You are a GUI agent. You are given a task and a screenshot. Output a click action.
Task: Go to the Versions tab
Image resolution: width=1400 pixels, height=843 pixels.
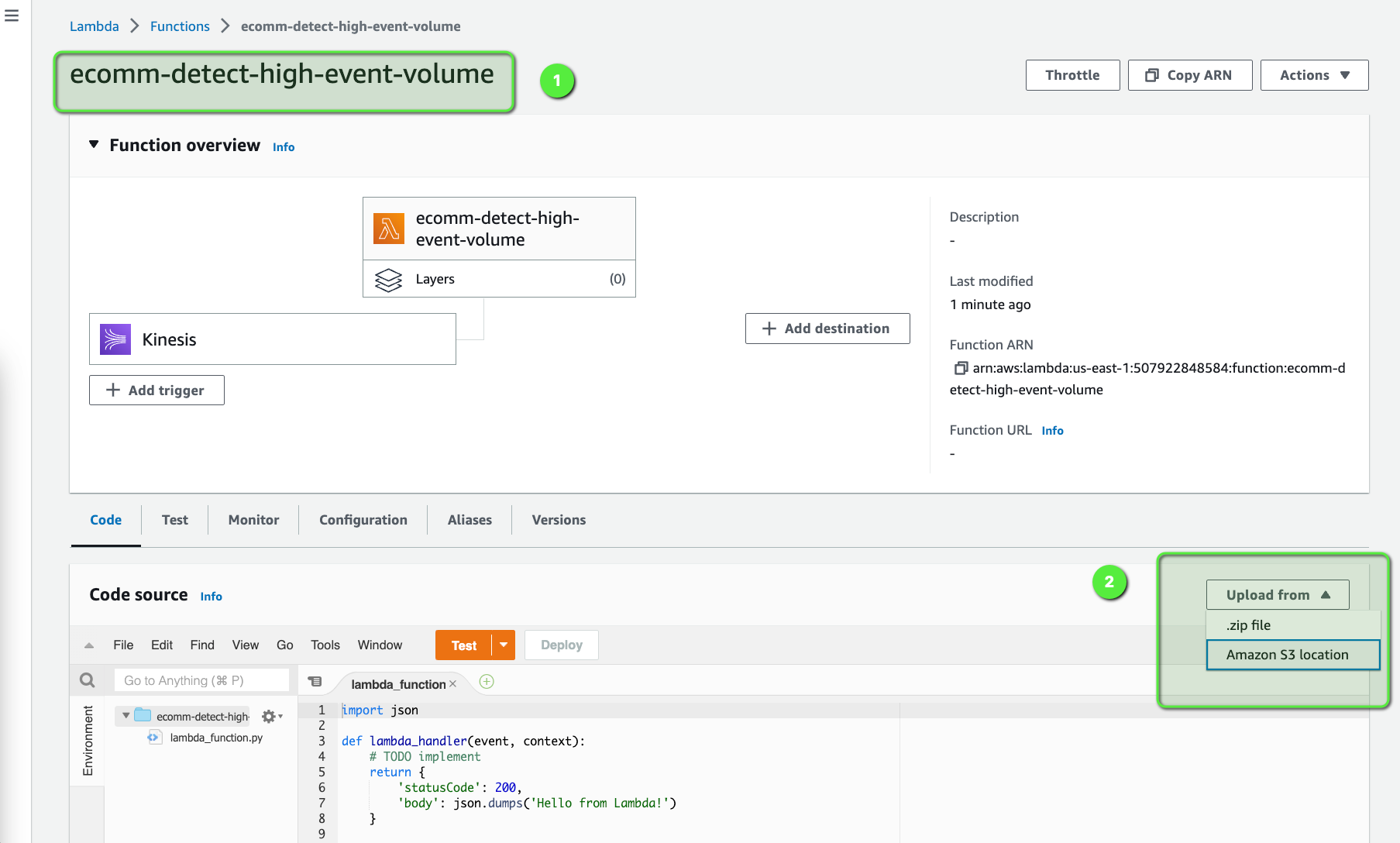click(x=559, y=520)
